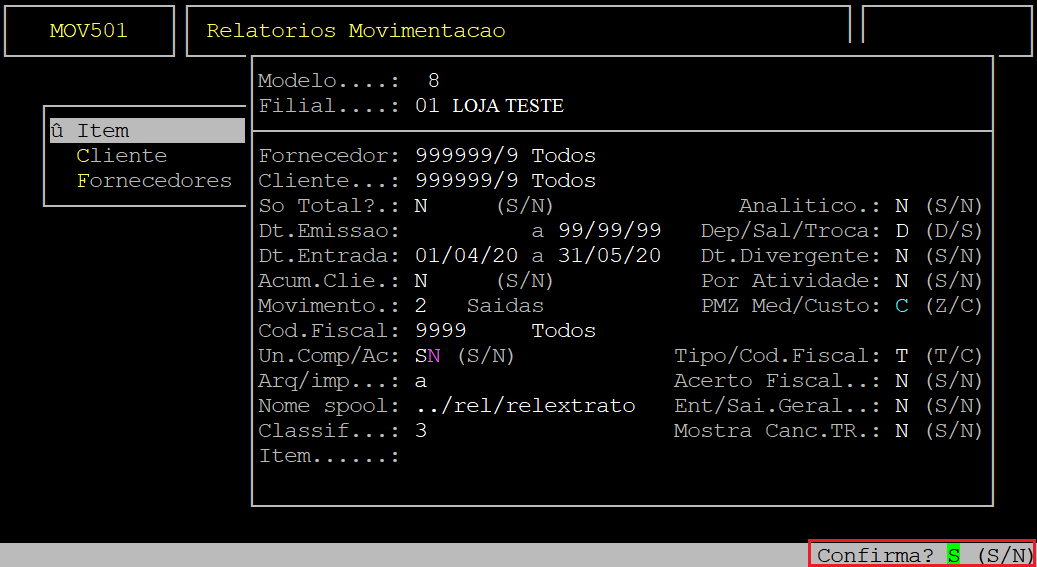Click the (D/S) hint after Dep/Sal/Troca
The image size is (1037, 567).
(x=953, y=231)
